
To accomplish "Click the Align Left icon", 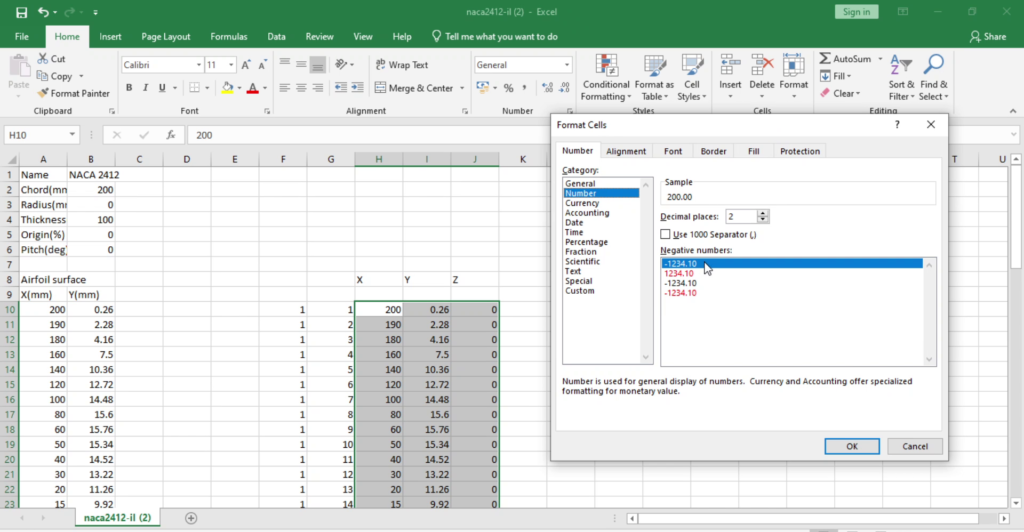I will (x=284, y=87).
